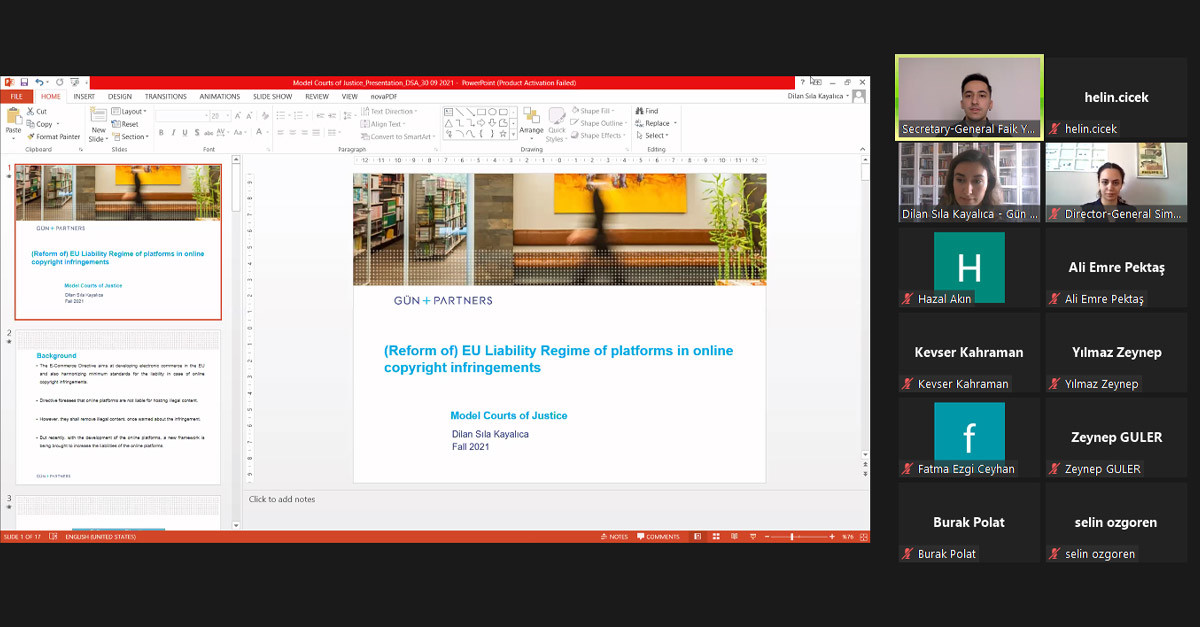Click the Cut scissors icon
This screenshot has height=627, width=1200.
tap(36, 112)
